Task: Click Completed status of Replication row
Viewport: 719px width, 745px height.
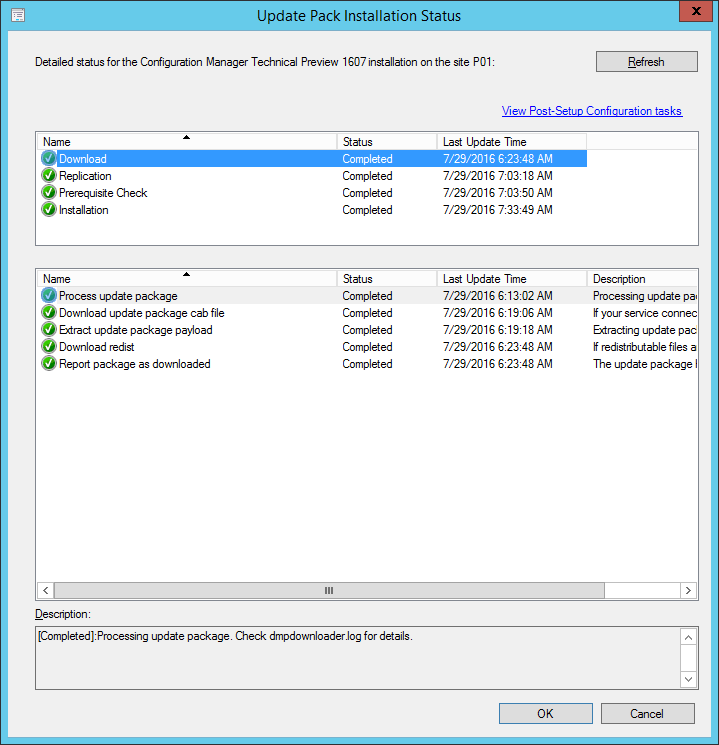Action: (367, 176)
